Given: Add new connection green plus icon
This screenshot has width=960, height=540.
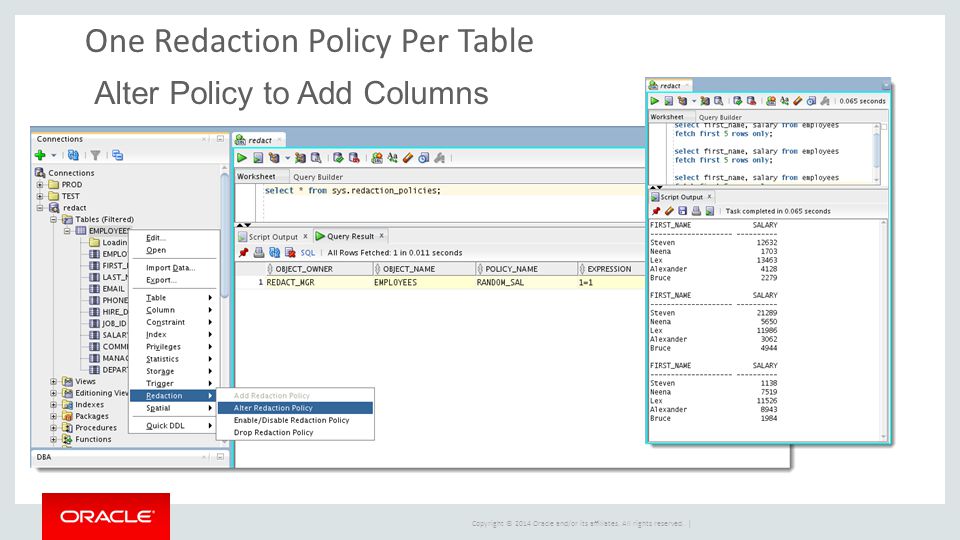Looking at the screenshot, I should tap(40, 155).
